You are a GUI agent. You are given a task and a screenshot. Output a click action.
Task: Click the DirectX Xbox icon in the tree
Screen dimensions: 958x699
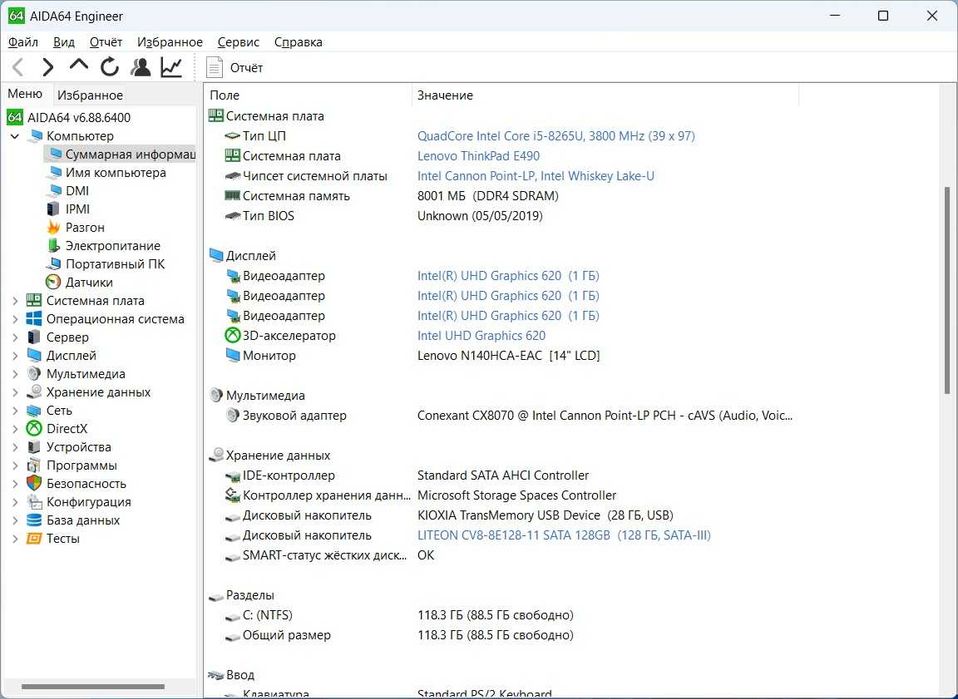34,429
